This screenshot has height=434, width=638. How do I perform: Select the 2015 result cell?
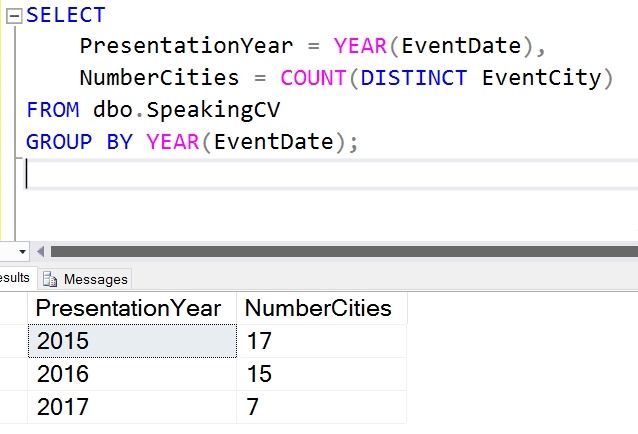[130, 341]
